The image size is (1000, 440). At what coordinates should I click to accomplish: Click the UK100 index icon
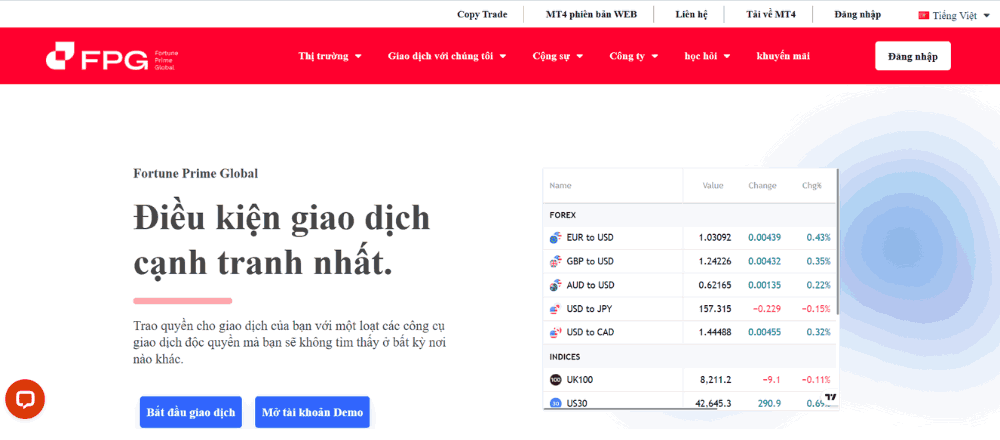pyautogui.click(x=556, y=380)
